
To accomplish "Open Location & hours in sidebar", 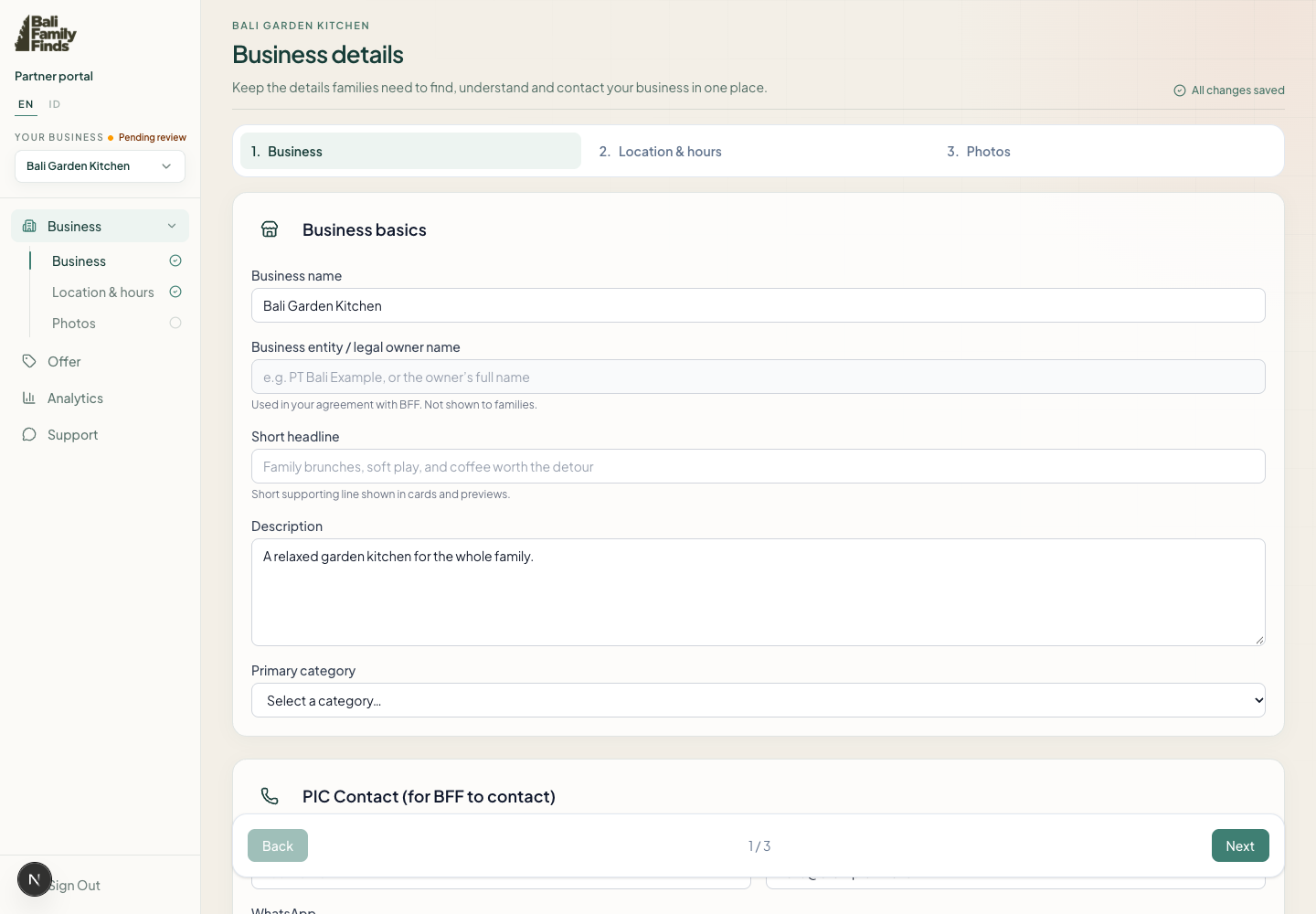I will coord(103,292).
